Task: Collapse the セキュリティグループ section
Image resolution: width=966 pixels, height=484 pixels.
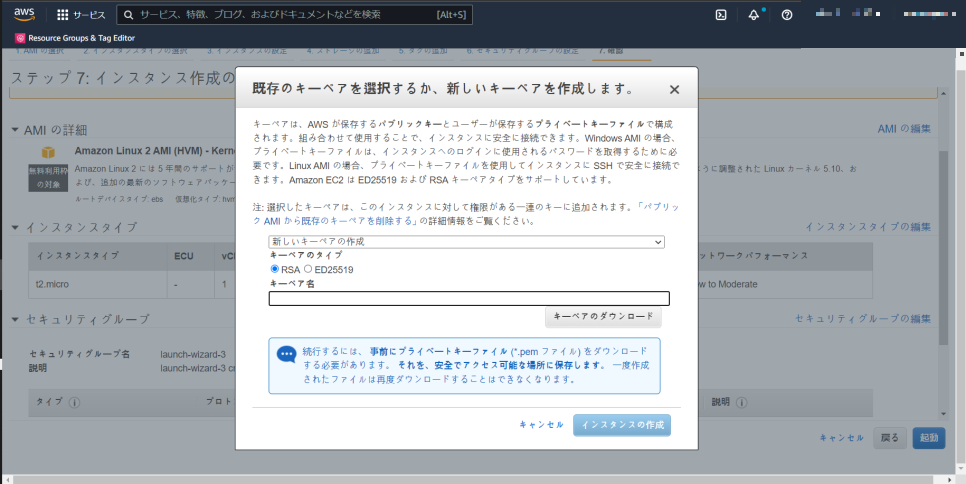Action: click(x=15, y=319)
